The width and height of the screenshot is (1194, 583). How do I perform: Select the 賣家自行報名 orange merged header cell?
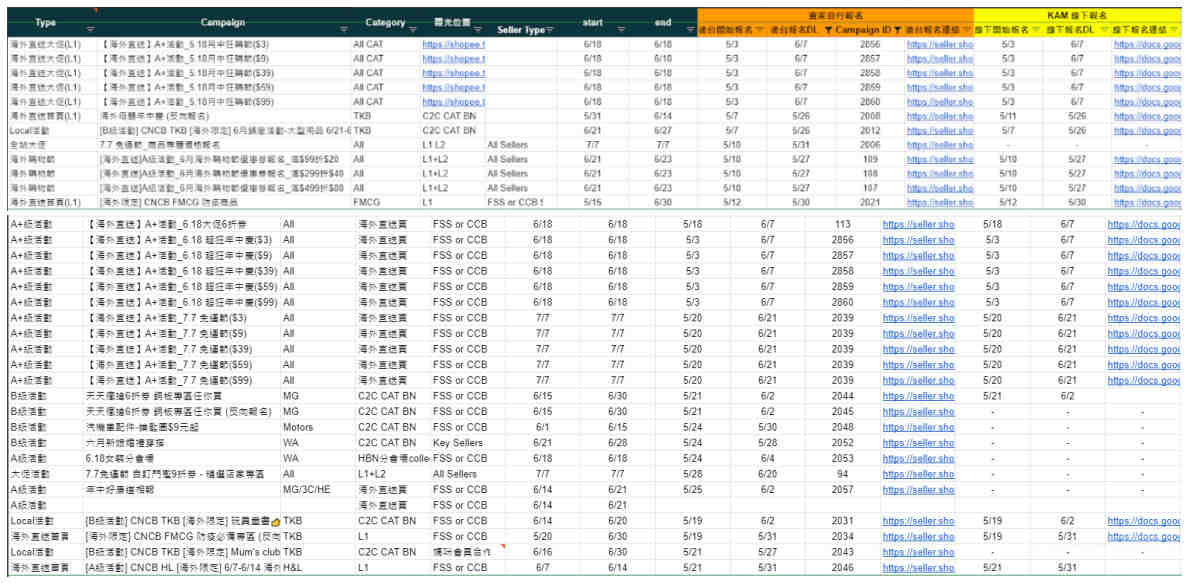click(835, 14)
